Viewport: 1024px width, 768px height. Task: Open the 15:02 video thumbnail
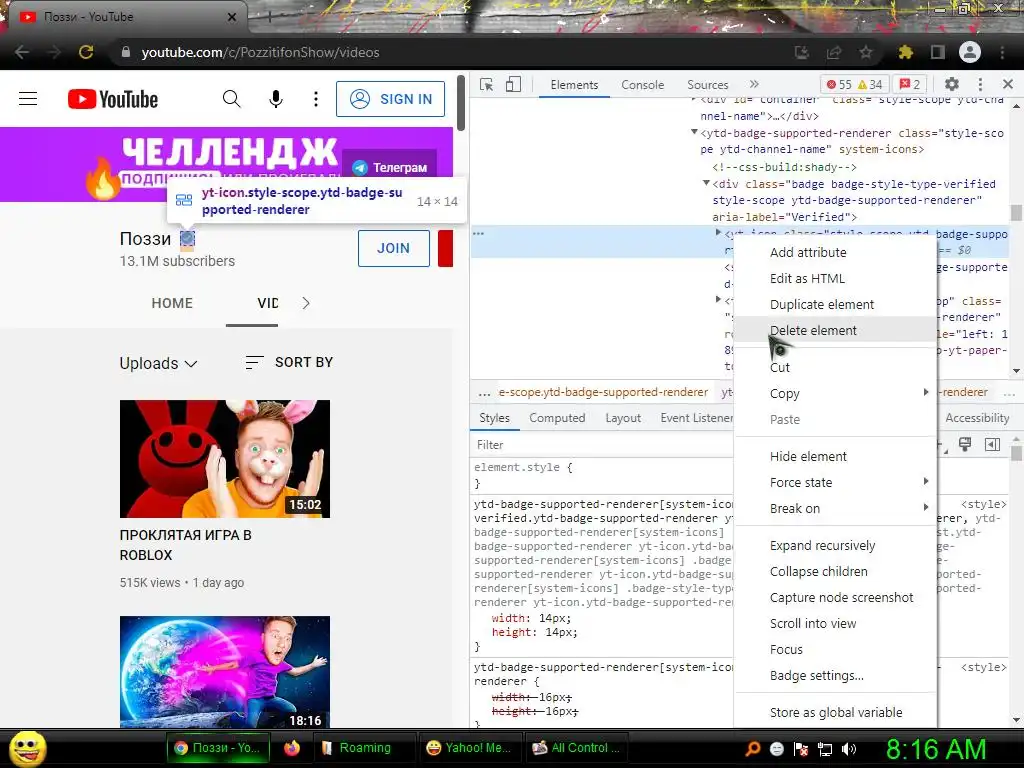click(x=225, y=458)
